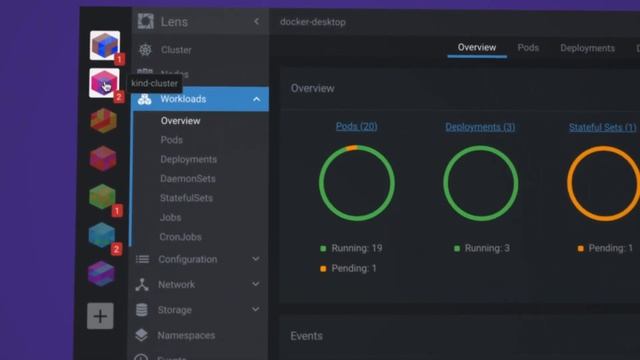This screenshot has height=360, width=640.
Task: Open DaemonSets in the sidebar
Action: point(188,178)
